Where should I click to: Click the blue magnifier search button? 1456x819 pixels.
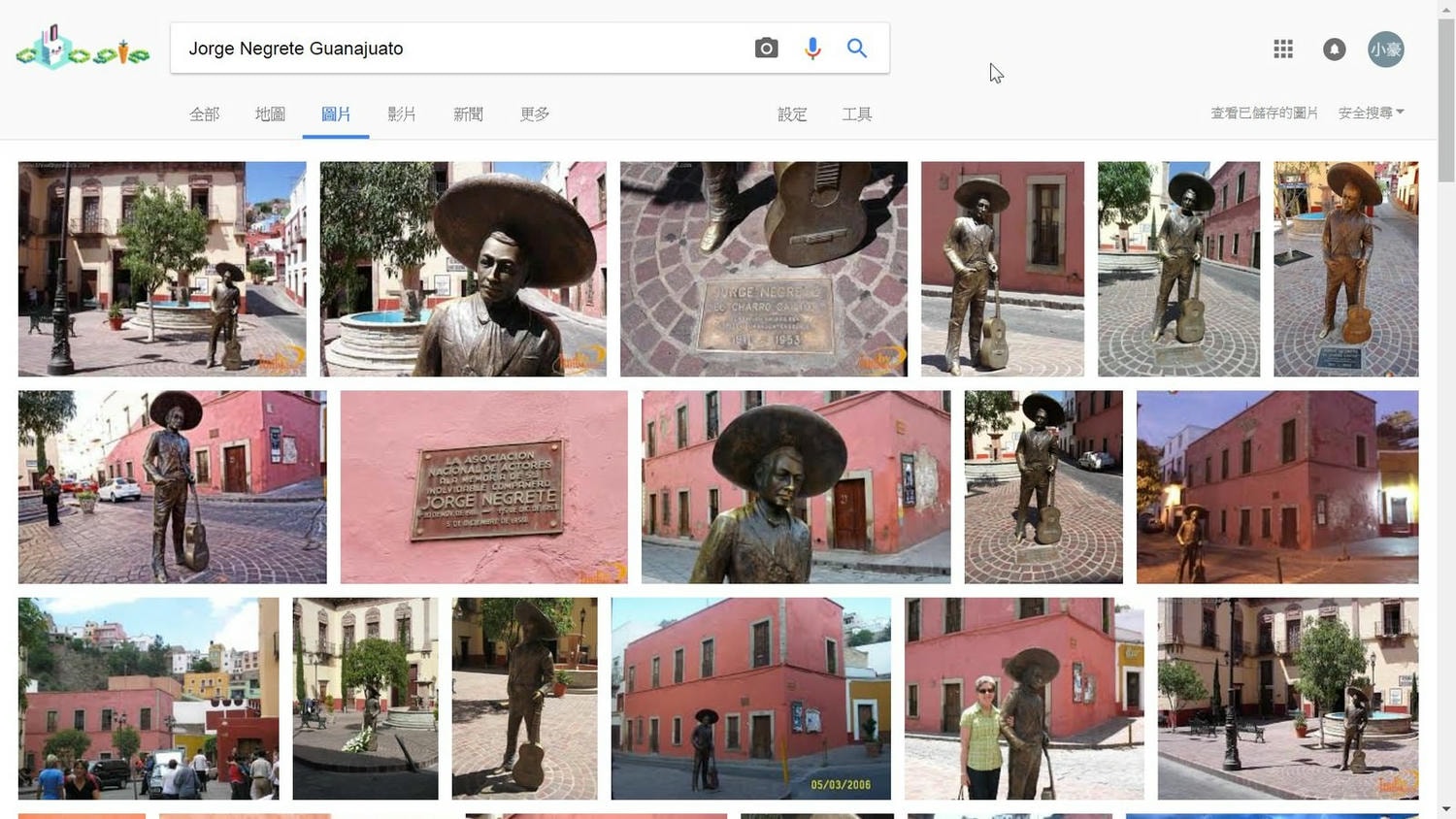coord(856,49)
